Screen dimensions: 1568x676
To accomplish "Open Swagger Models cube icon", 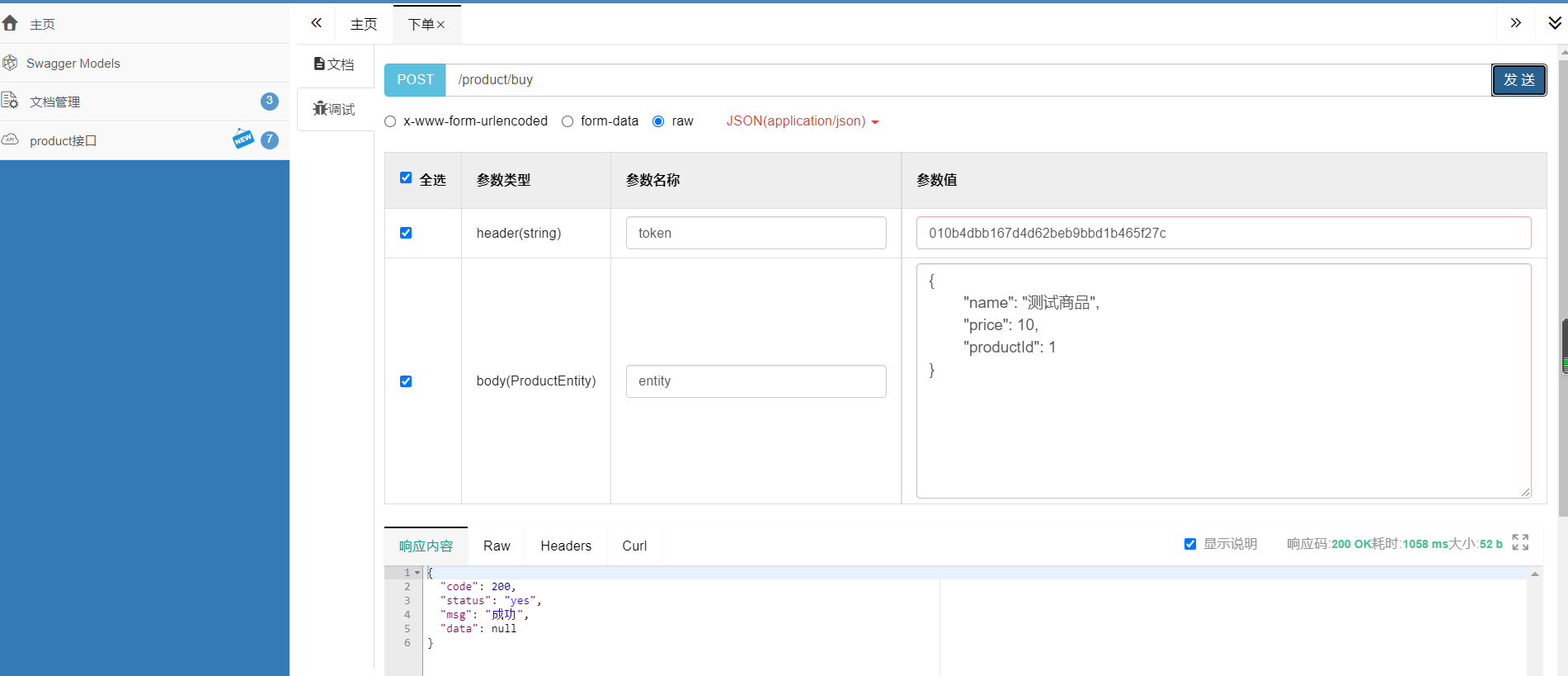I will 10,63.
